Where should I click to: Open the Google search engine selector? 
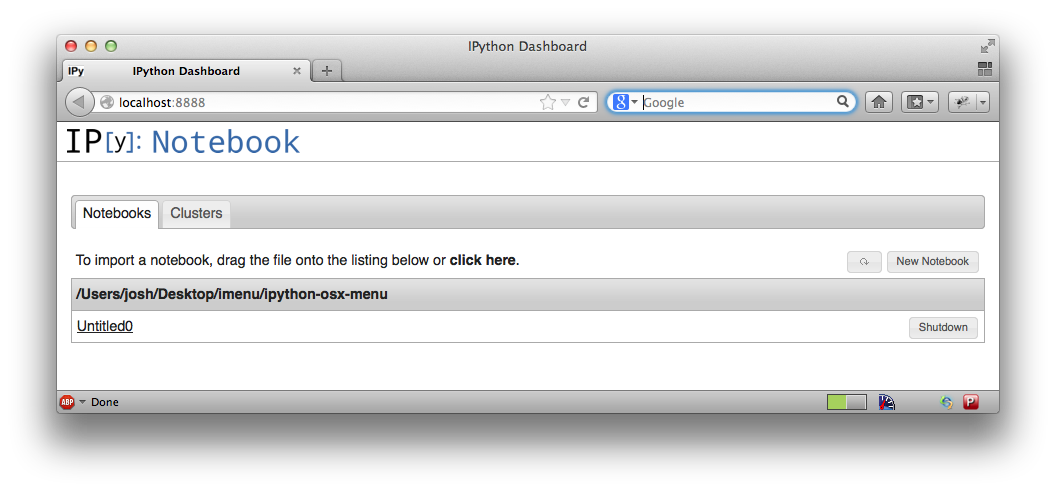point(625,102)
